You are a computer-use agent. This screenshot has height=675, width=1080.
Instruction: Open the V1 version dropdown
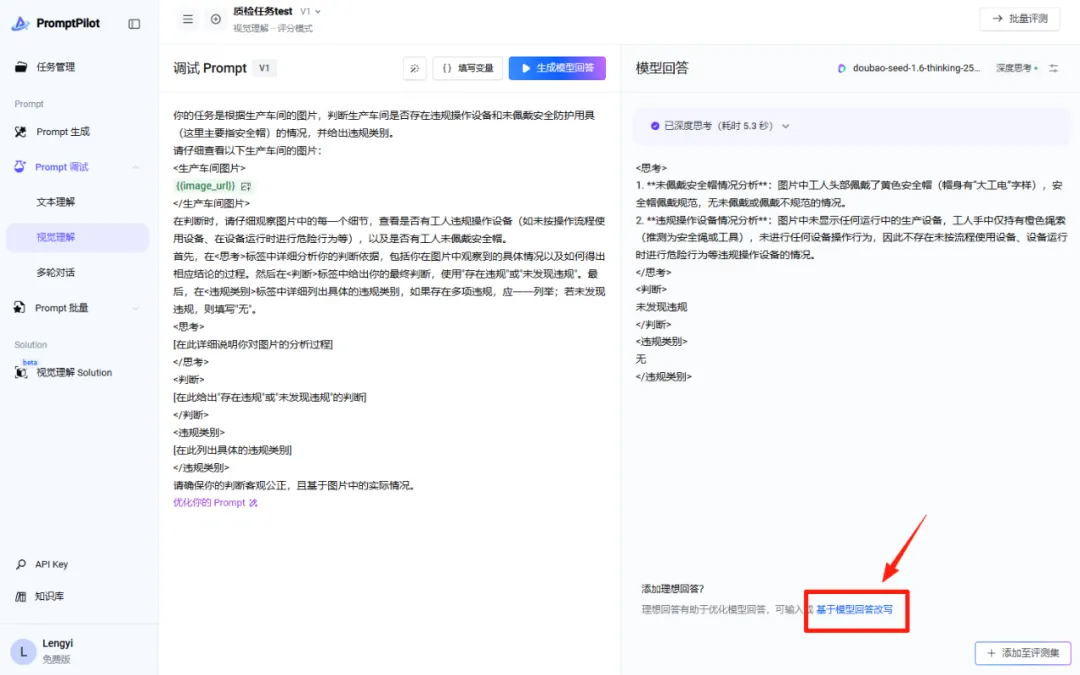pos(311,12)
